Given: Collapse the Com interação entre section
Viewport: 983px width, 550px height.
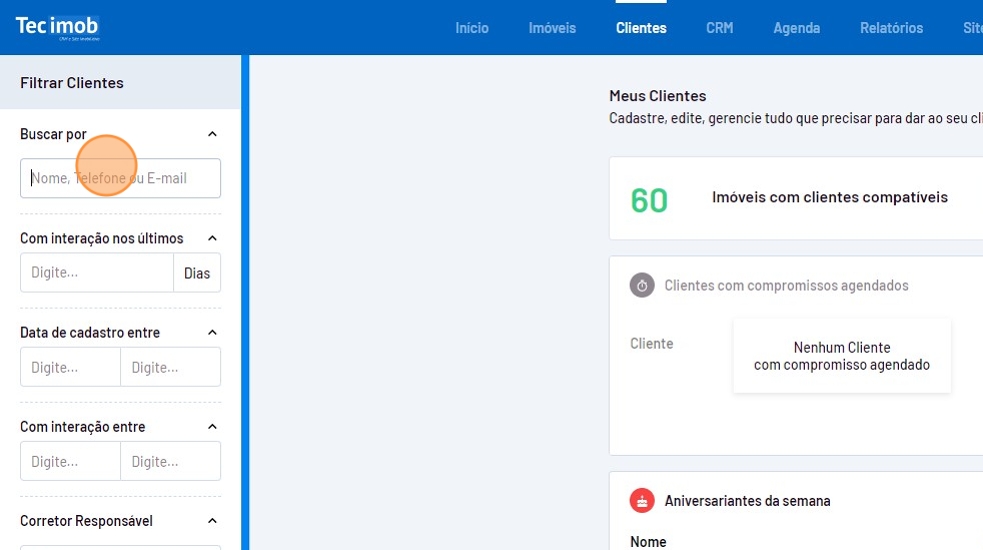Looking at the screenshot, I should [x=211, y=427].
